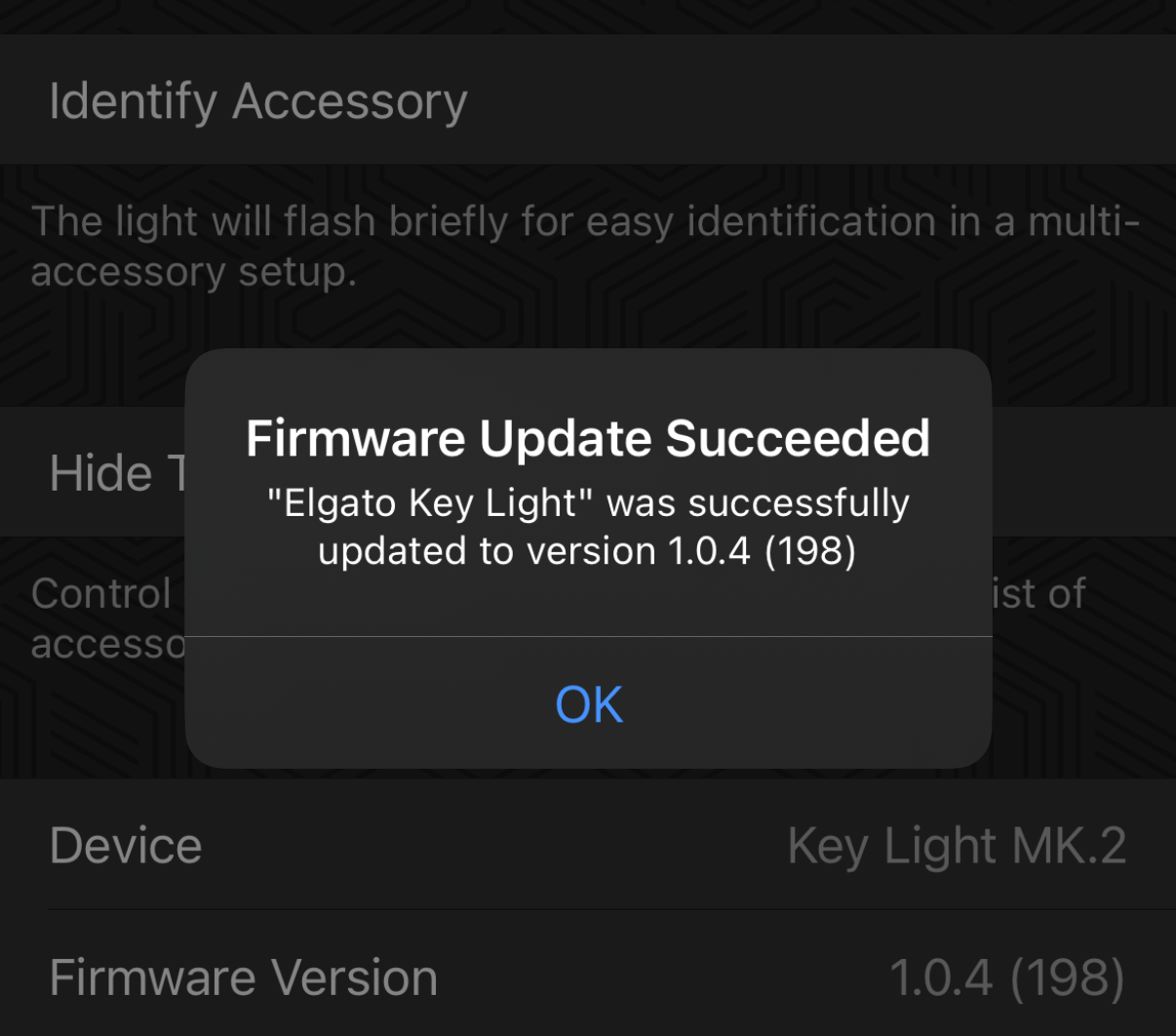Click the quoted "Elgato Key Light" name
Screen dimensions: 1176x1036
(x=431, y=503)
